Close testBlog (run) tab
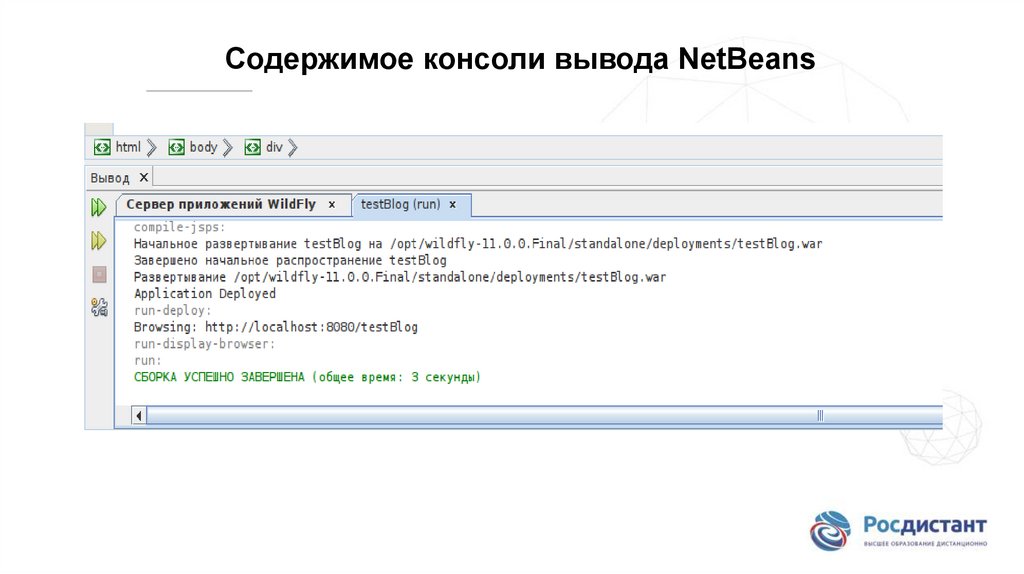 [453, 204]
